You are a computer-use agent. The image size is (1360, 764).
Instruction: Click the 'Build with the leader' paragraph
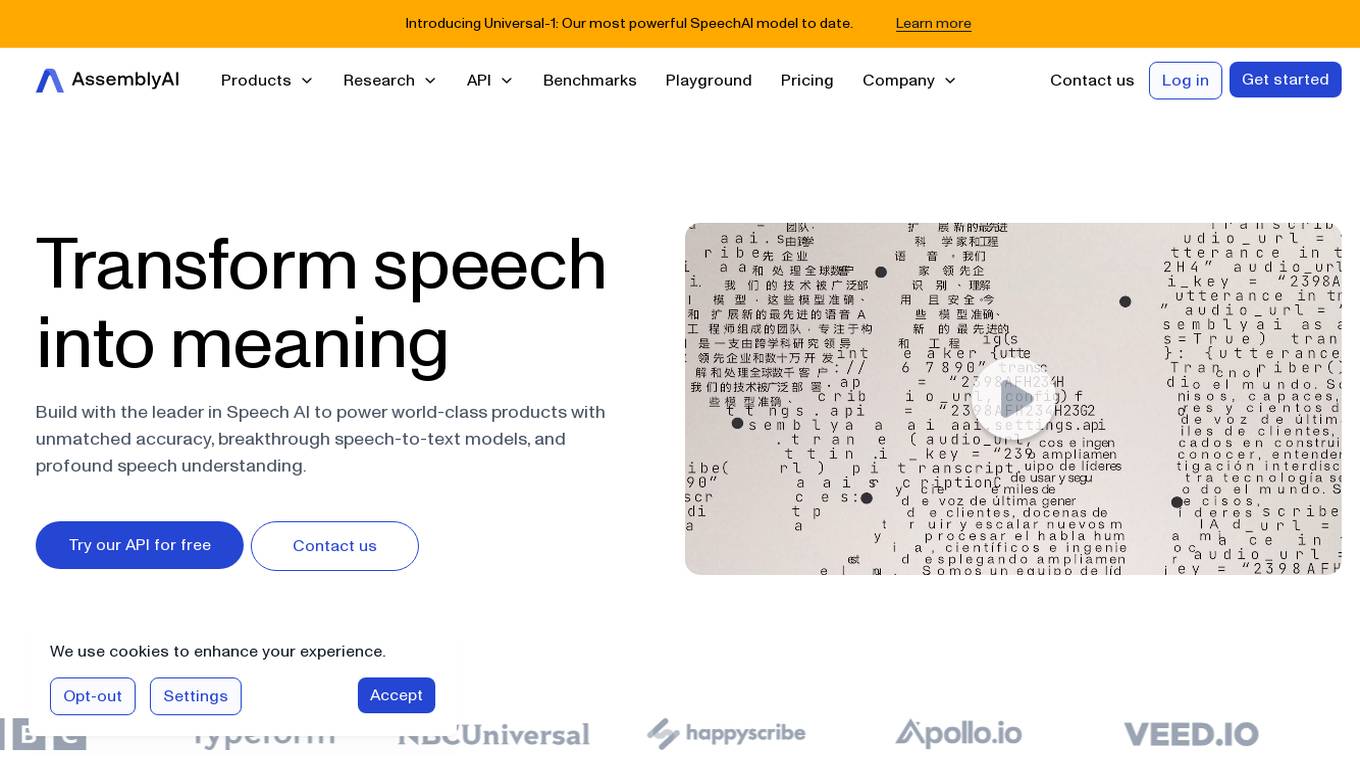point(321,439)
